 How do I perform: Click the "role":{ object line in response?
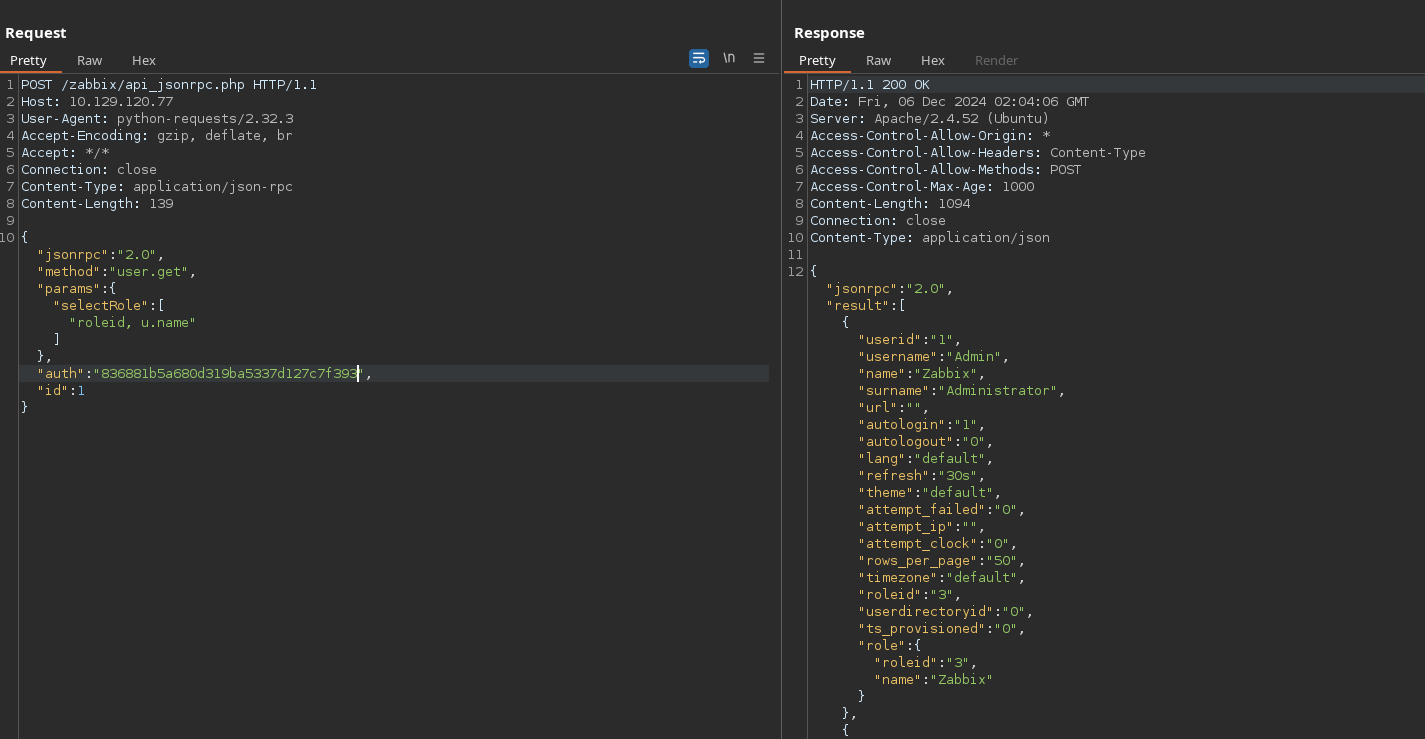(889, 645)
